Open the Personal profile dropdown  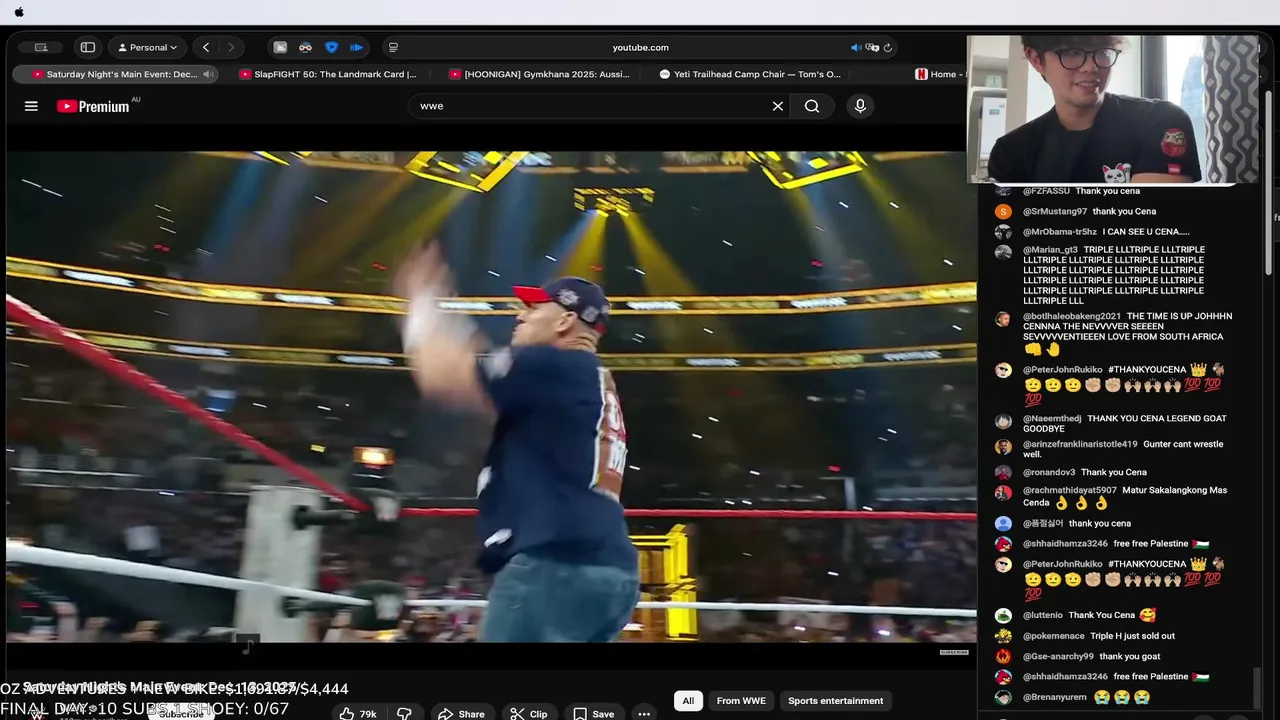coord(148,47)
